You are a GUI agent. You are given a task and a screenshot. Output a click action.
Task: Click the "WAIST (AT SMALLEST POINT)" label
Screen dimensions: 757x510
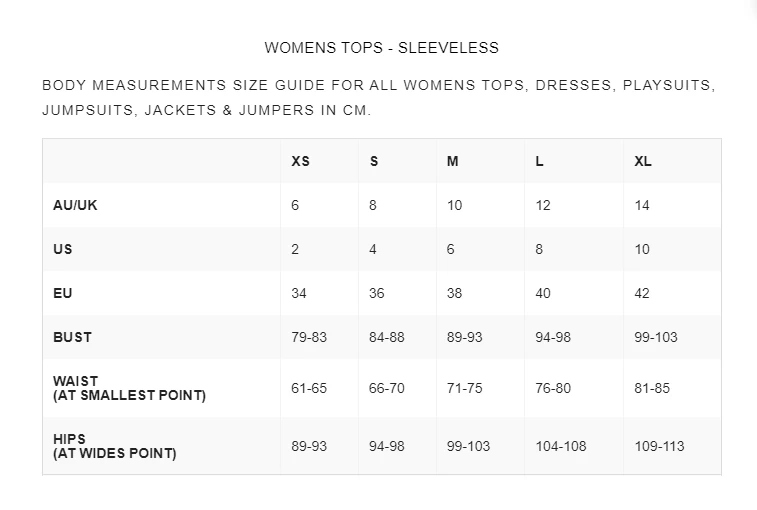[129, 388]
